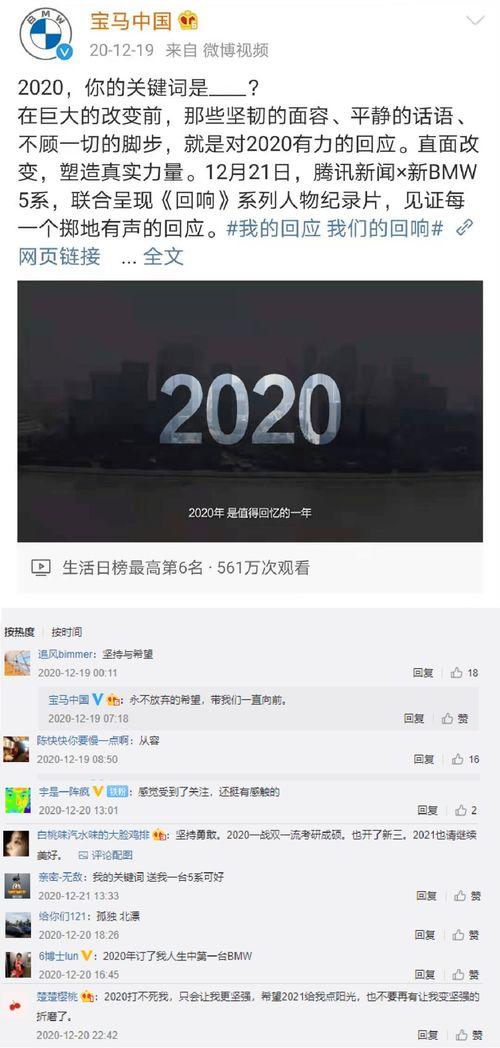Like 陈快快's comment with 16 likes

pos(465,759)
